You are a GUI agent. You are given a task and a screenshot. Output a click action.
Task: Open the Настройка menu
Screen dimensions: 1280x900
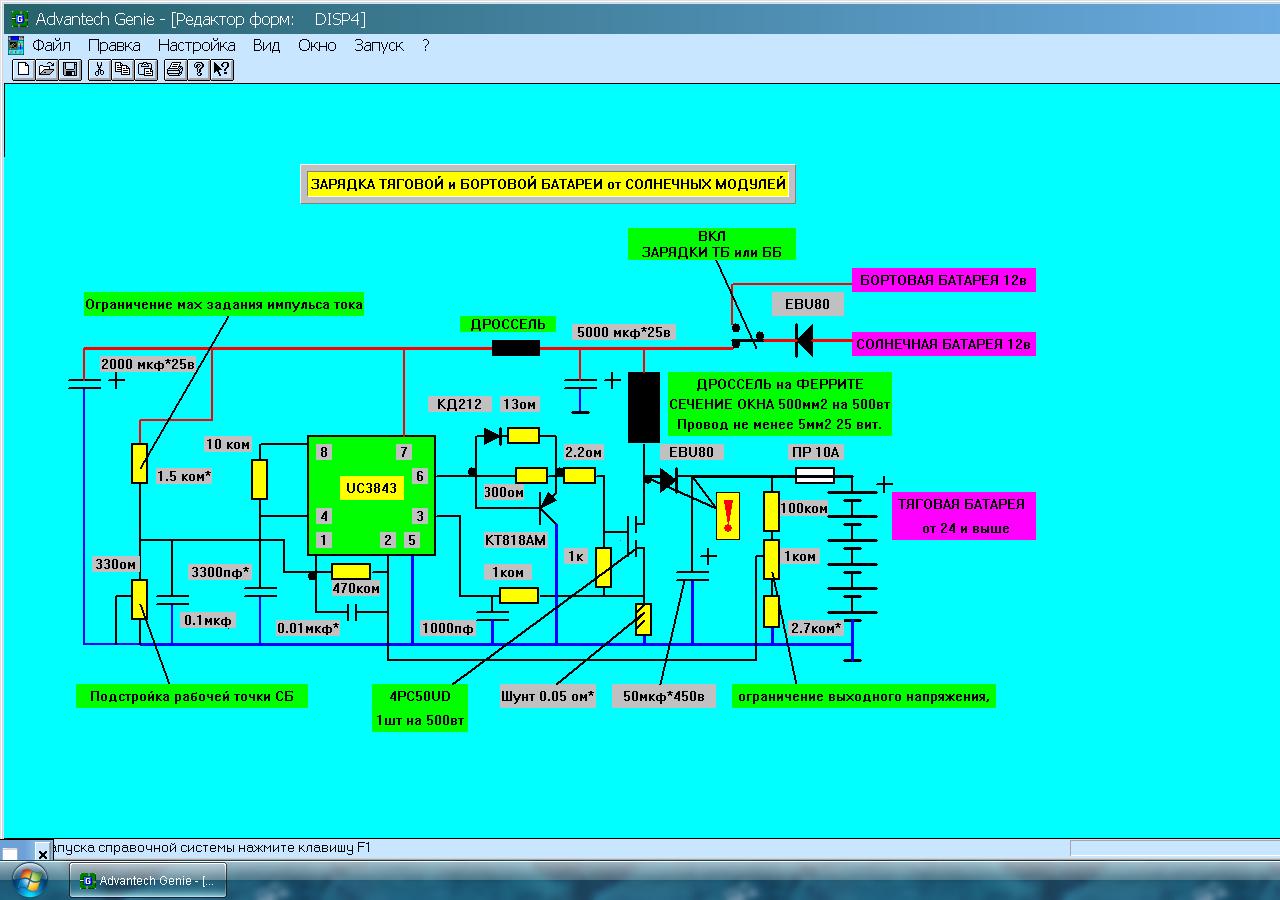196,45
